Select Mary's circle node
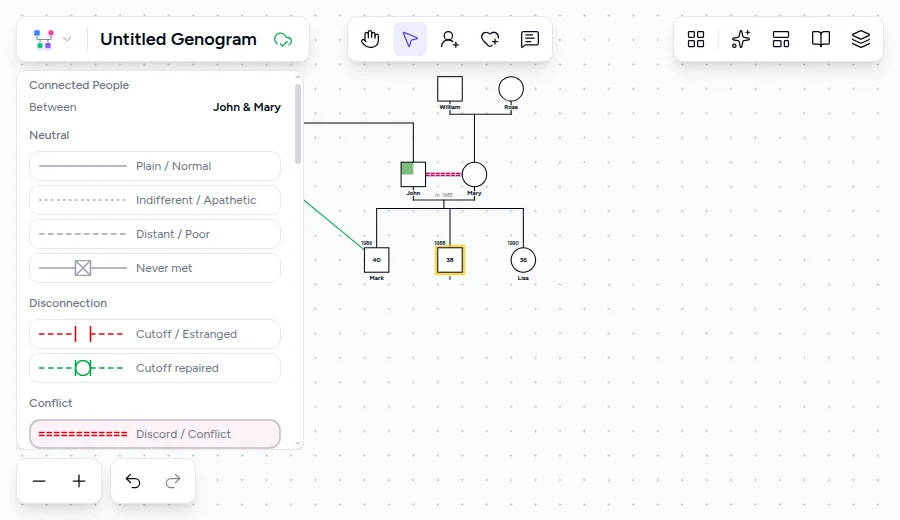Image resolution: width=900 pixels, height=520 pixels. 474,174
